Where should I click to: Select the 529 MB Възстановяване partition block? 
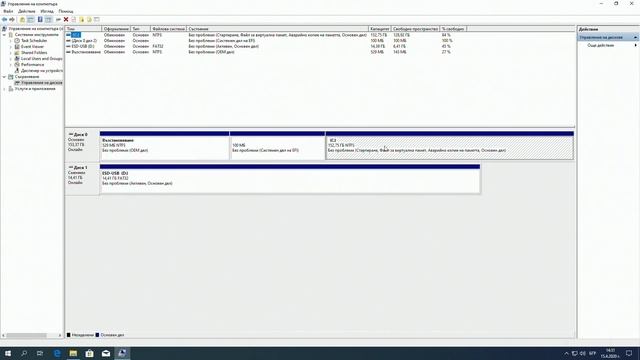click(x=164, y=146)
